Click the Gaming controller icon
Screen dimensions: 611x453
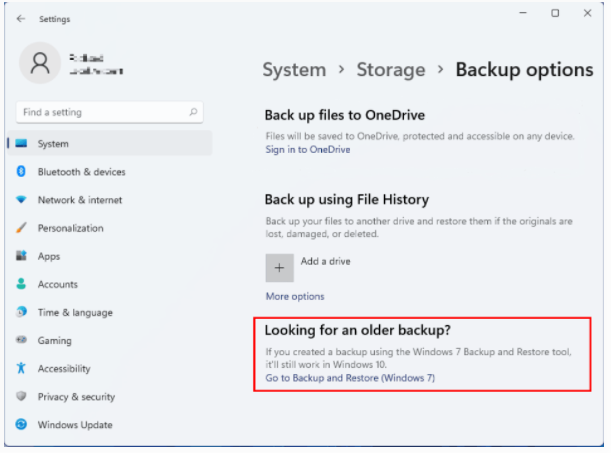point(21,340)
